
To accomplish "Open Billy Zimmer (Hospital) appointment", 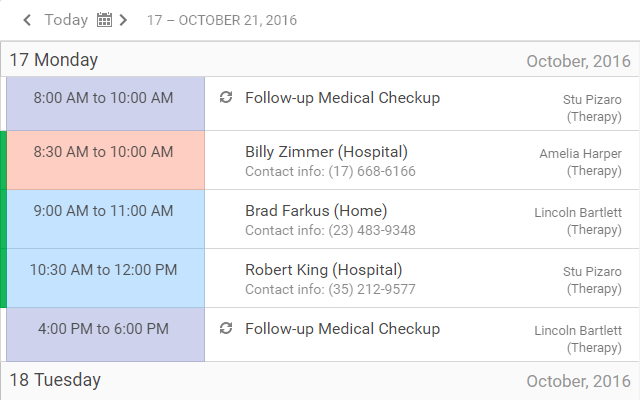I will 326,152.
